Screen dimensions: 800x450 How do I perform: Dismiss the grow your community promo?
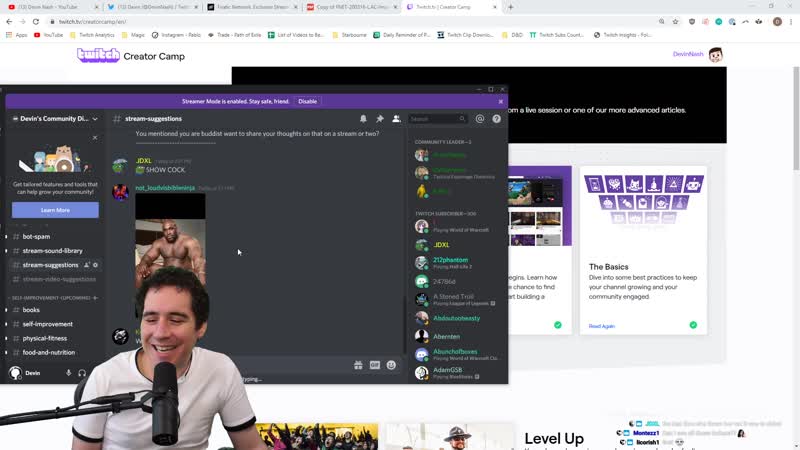click(x=95, y=138)
